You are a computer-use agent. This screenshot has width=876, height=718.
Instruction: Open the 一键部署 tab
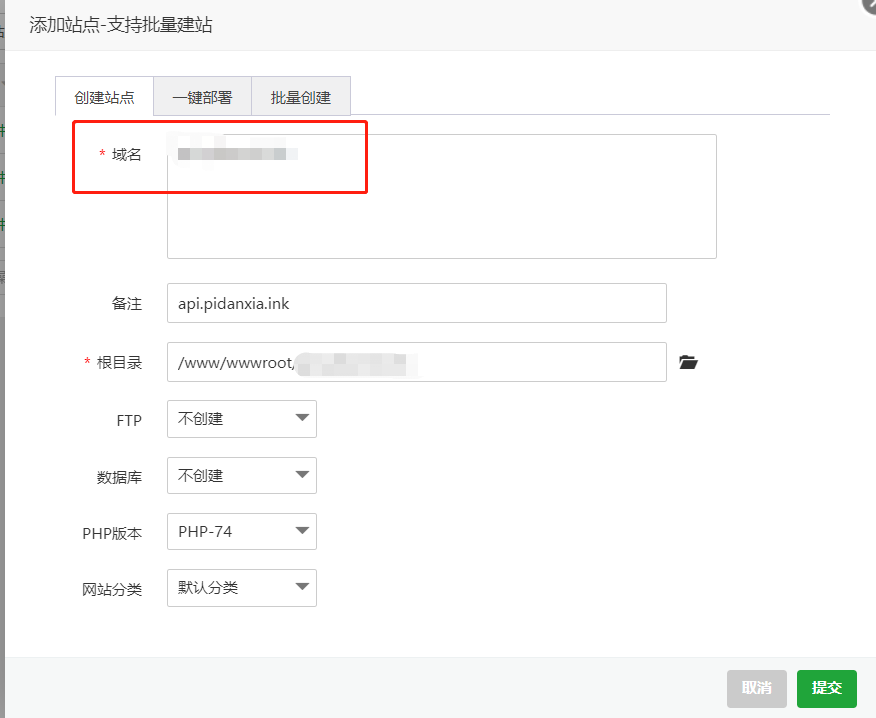[202, 98]
